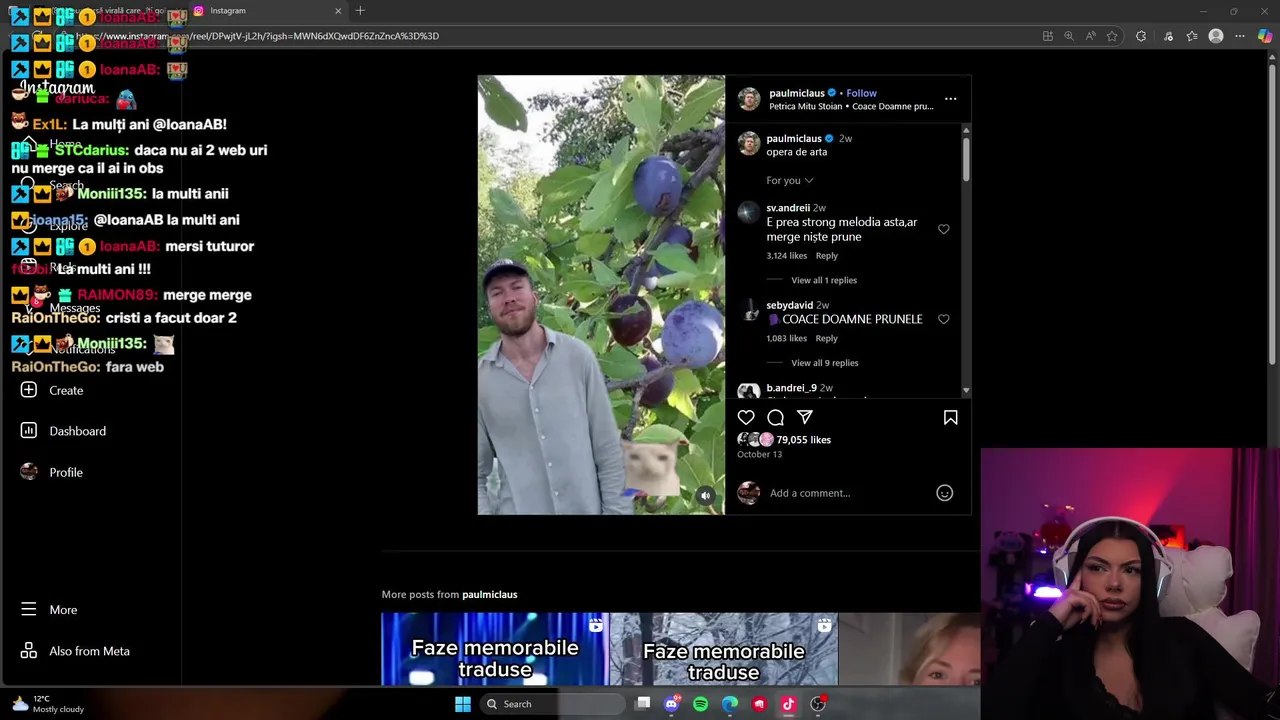1280x720 pixels.
Task: Open Edge Settings and more menu
Action: (x=1240, y=36)
